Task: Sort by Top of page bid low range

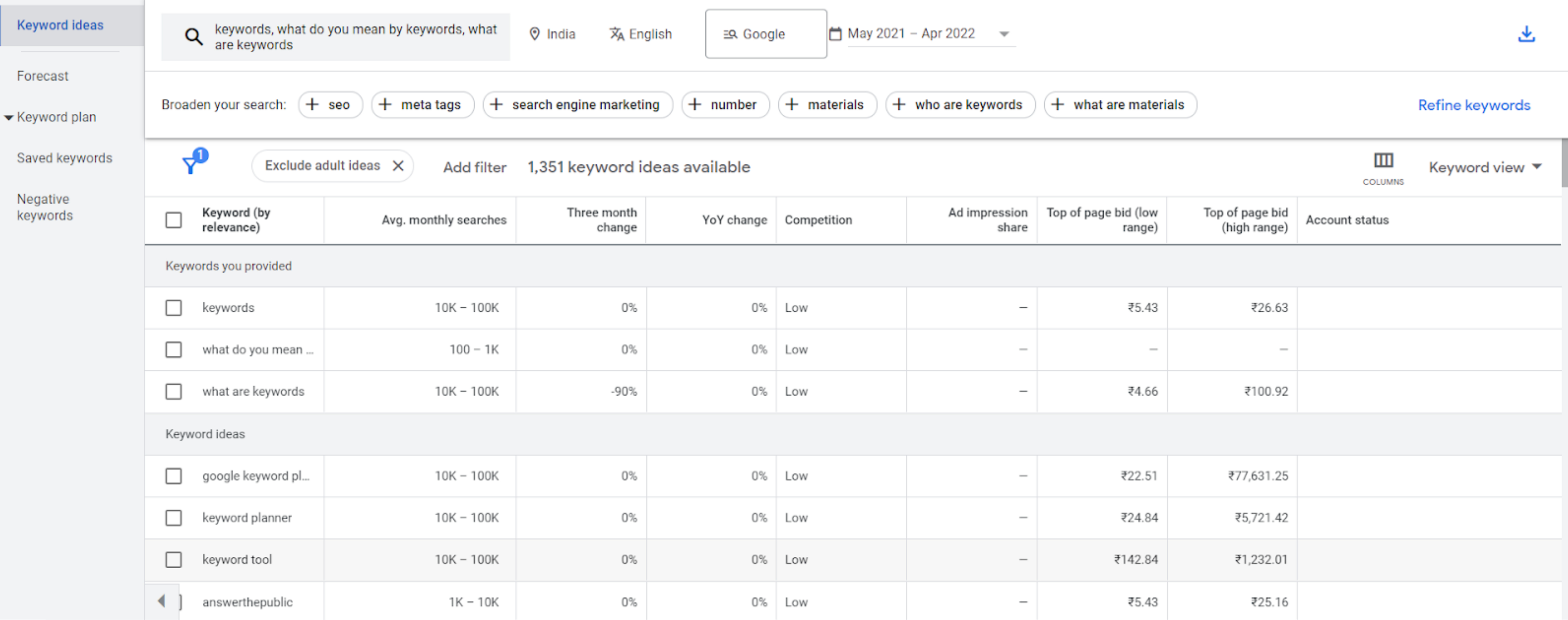Action: pyautogui.click(x=1102, y=220)
